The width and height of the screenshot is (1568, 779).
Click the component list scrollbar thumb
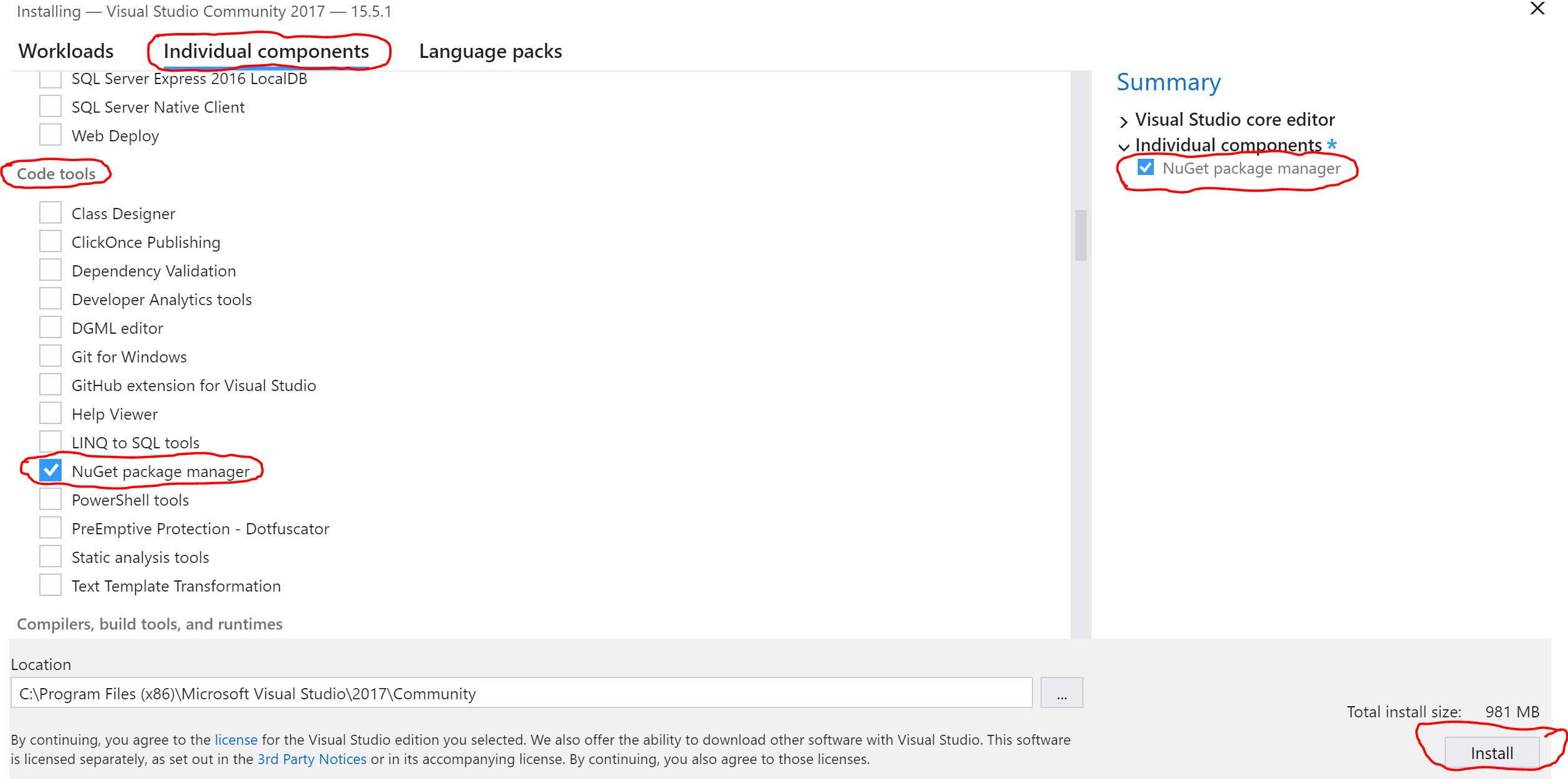[x=1081, y=235]
